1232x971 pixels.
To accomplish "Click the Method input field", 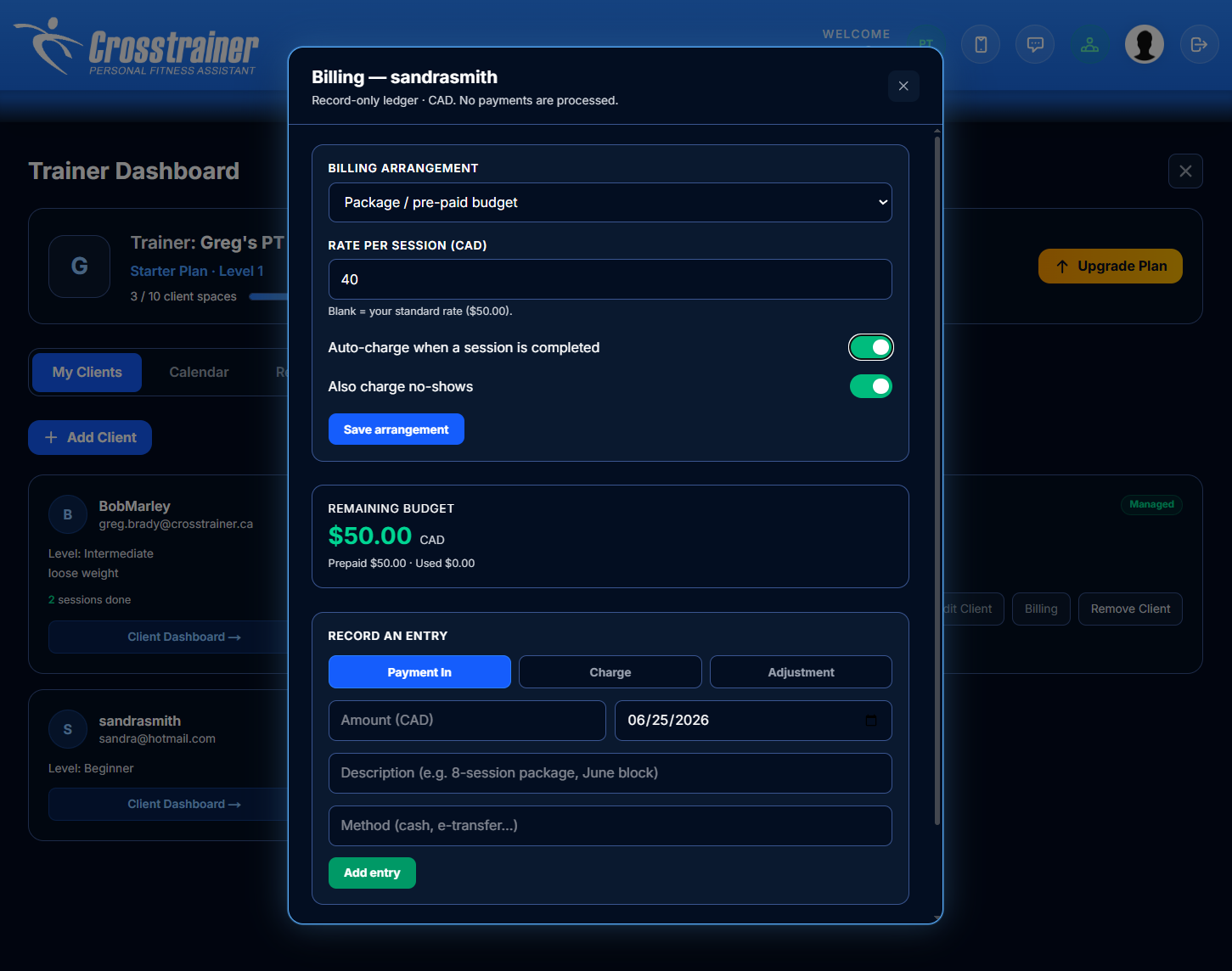I will click(610, 826).
